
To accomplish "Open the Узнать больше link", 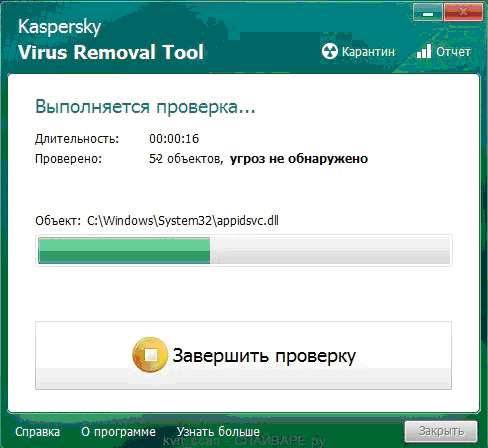I will pyautogui.click(x=218, y=432).
